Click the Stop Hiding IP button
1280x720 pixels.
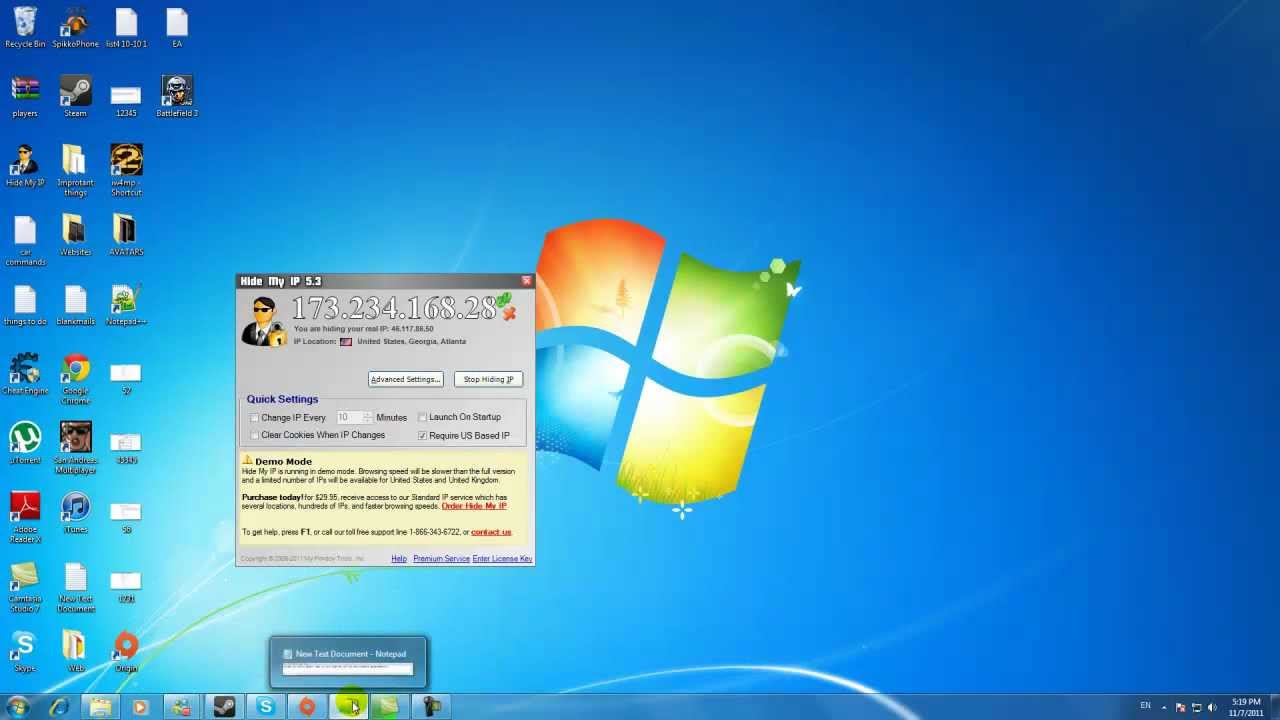click(488, 379)
